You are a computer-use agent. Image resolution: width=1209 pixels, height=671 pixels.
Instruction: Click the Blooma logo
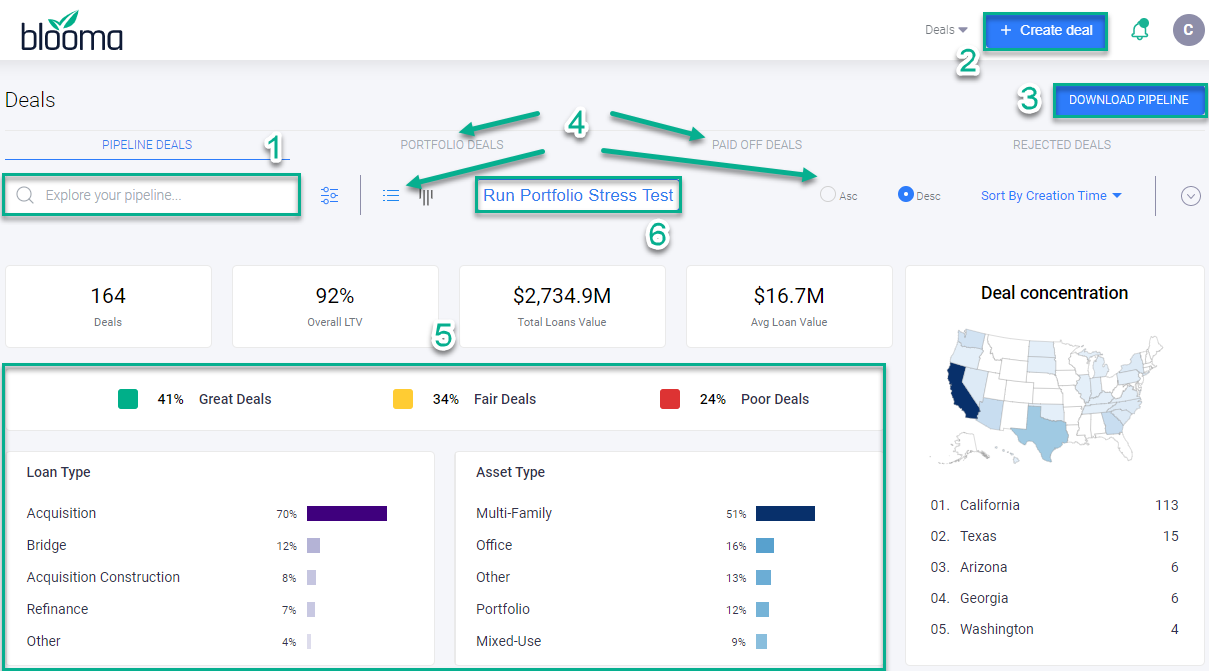click(71, 31)
